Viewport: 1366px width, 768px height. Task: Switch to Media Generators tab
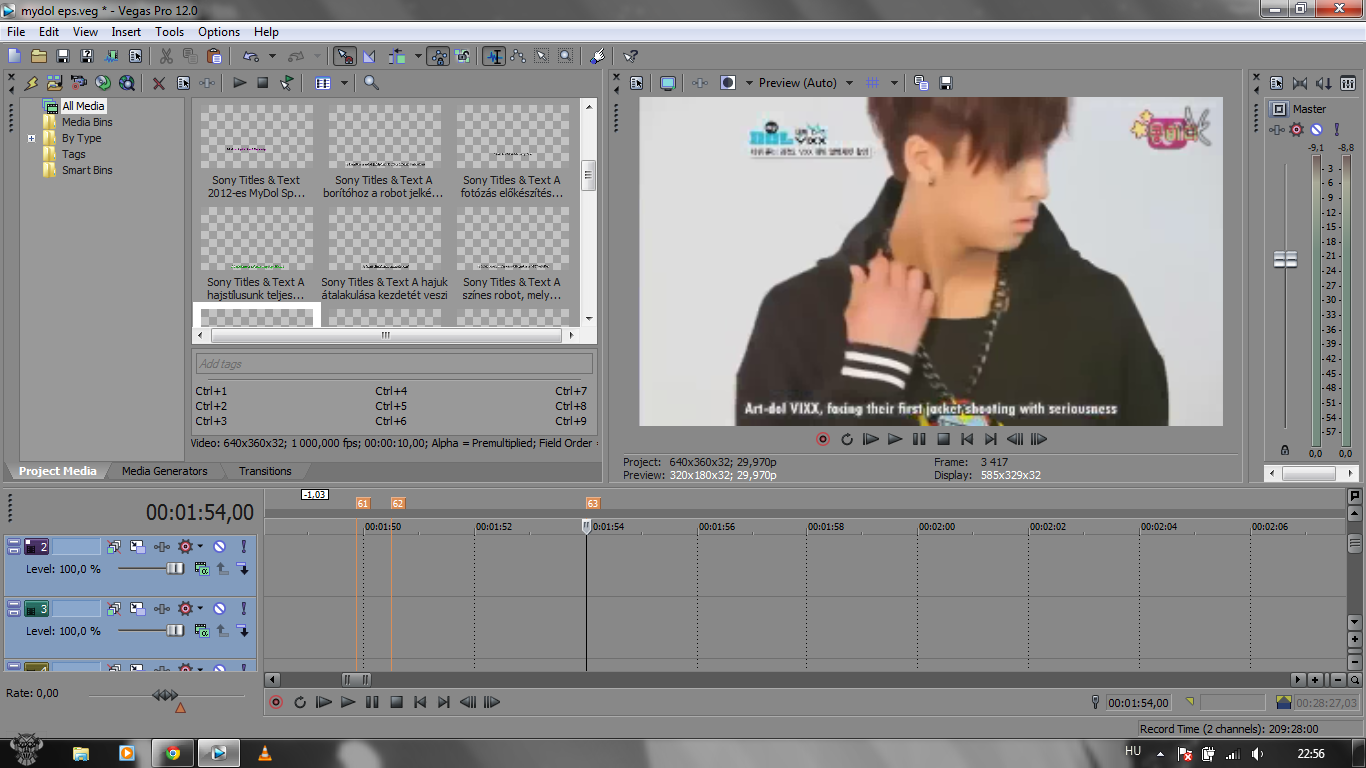pyautogui.click(x=165, y=471)
